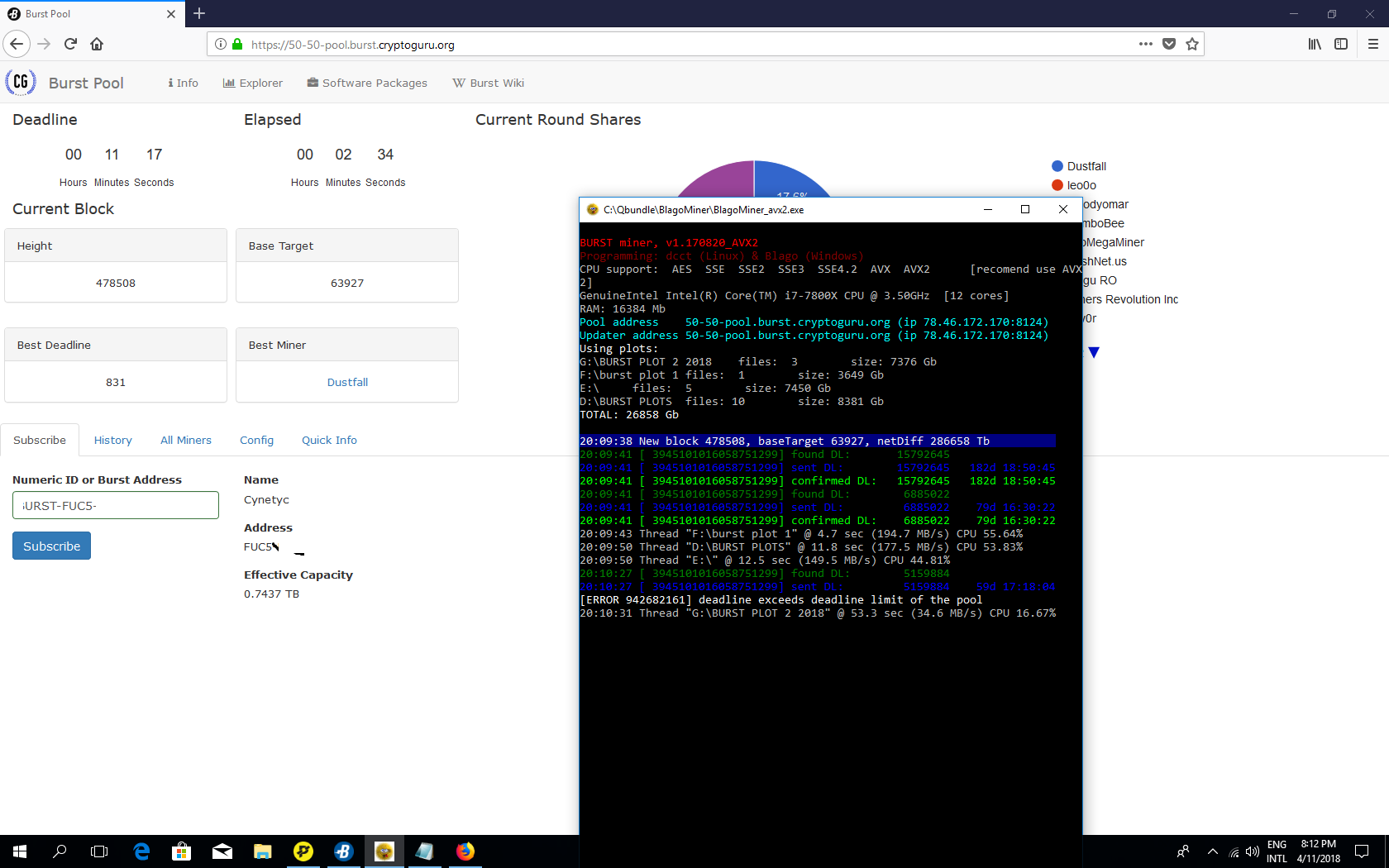Image resolution: width=1389 pixels, height=868 pixels.
Task: Switch to the Quick Info tab
Action: (x=329, y=440)
